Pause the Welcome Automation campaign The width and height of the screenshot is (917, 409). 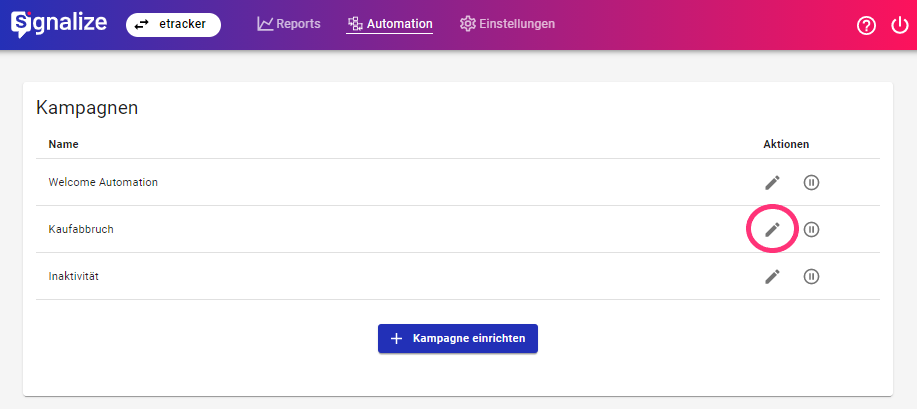(x=811, y=183)
